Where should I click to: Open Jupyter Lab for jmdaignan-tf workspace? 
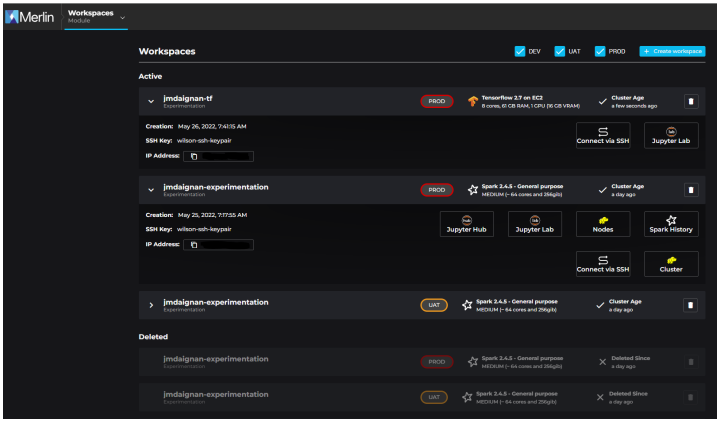click(671, 136)
